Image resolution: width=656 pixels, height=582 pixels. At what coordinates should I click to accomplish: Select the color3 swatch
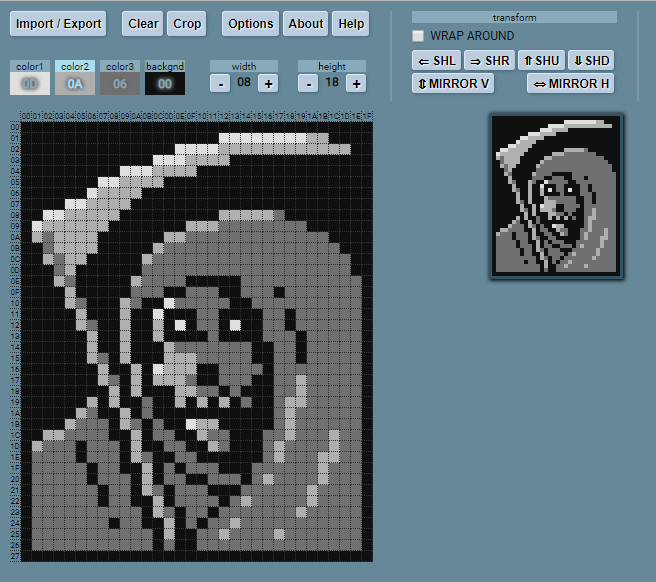119,84
